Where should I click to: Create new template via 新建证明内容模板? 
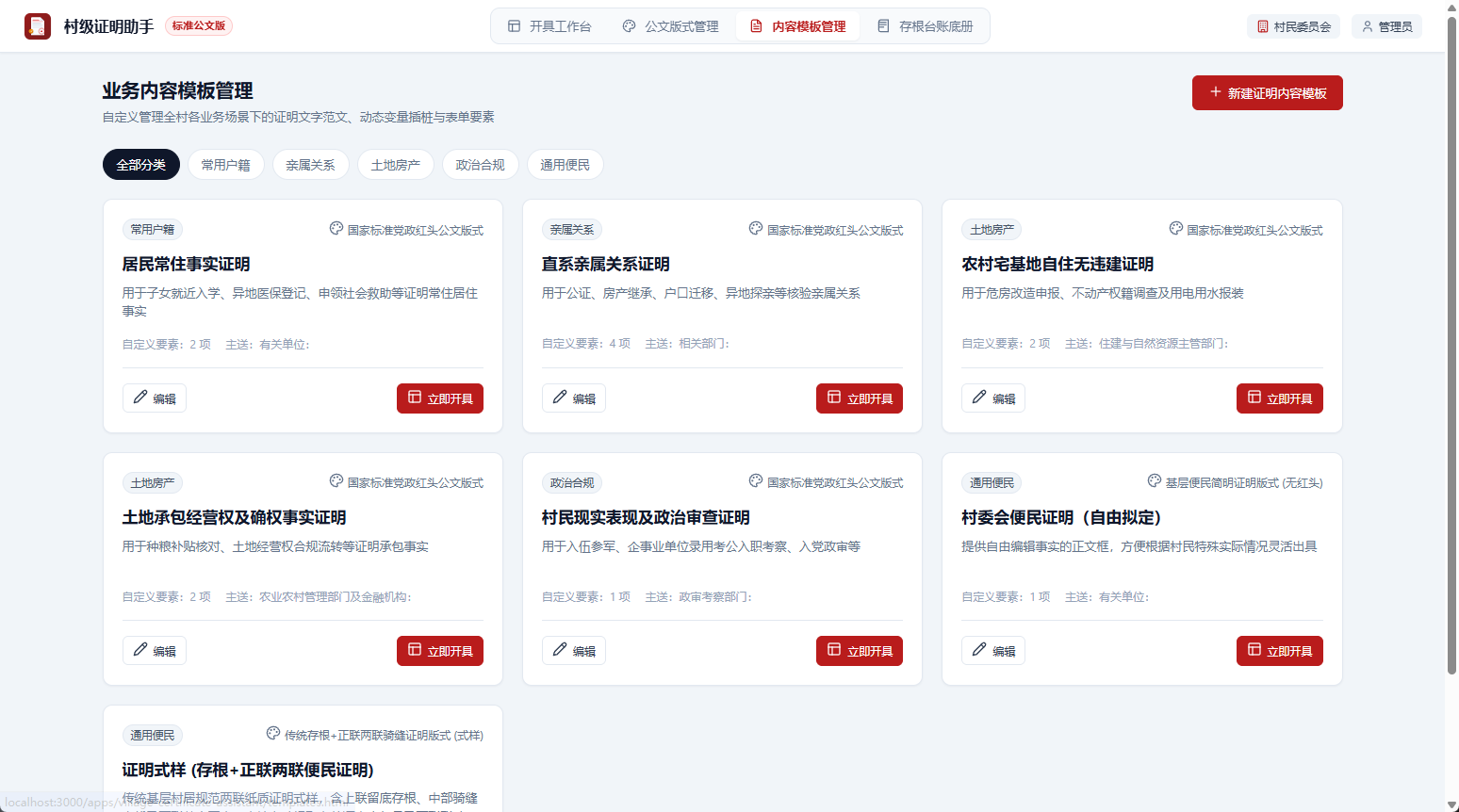[1268, 93]
